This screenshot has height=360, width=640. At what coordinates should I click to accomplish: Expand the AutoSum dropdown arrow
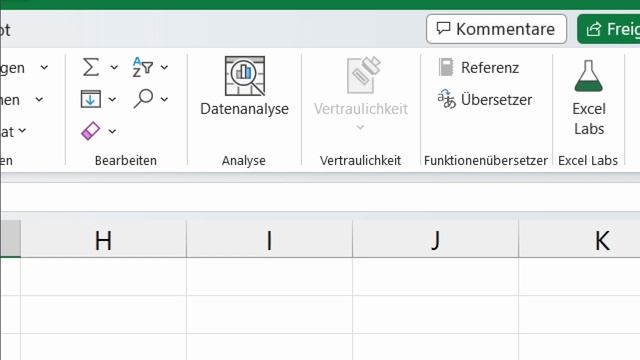coord(114,67)
